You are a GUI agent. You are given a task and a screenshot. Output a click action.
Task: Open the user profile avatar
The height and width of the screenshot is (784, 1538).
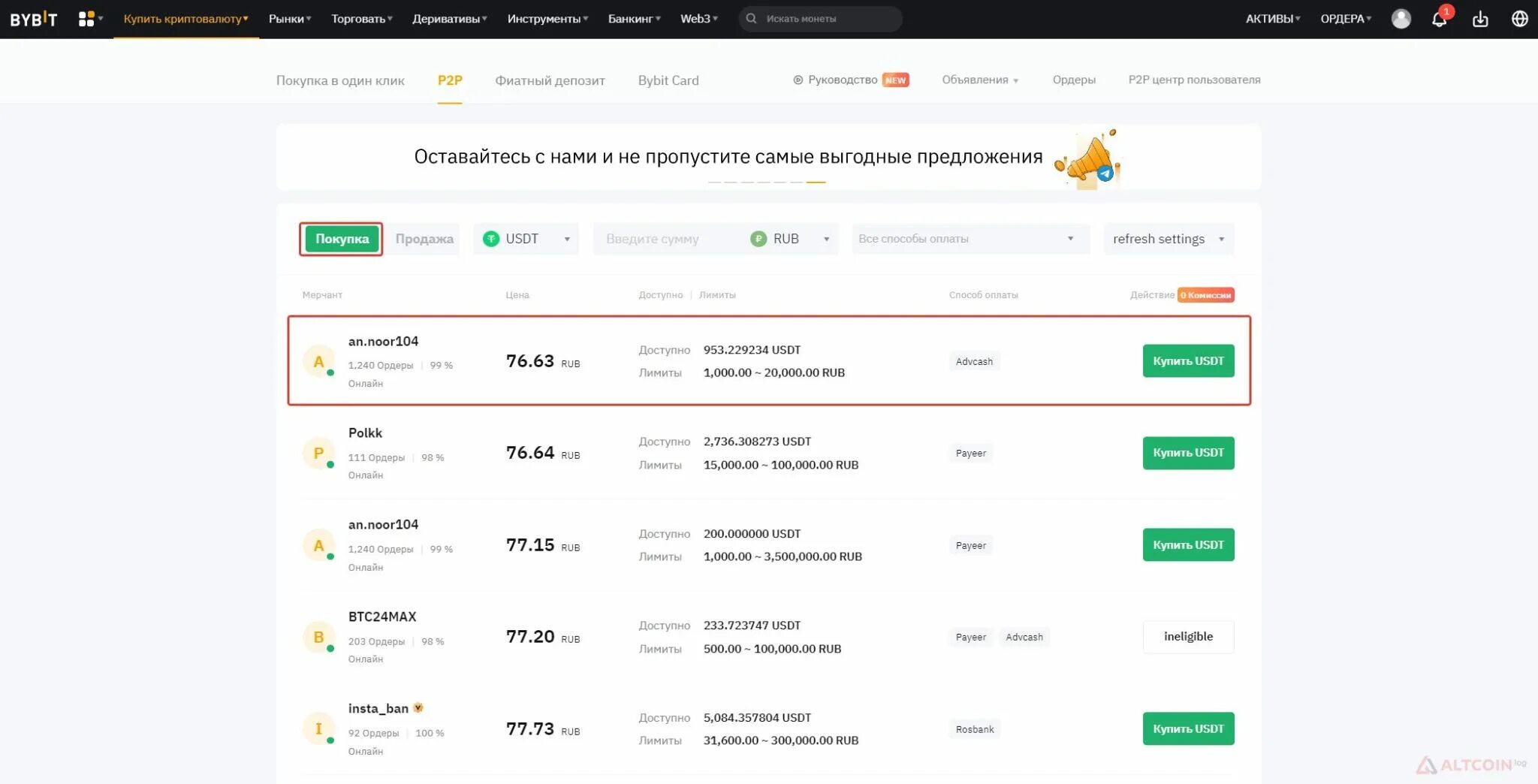tap(1401, 19)
